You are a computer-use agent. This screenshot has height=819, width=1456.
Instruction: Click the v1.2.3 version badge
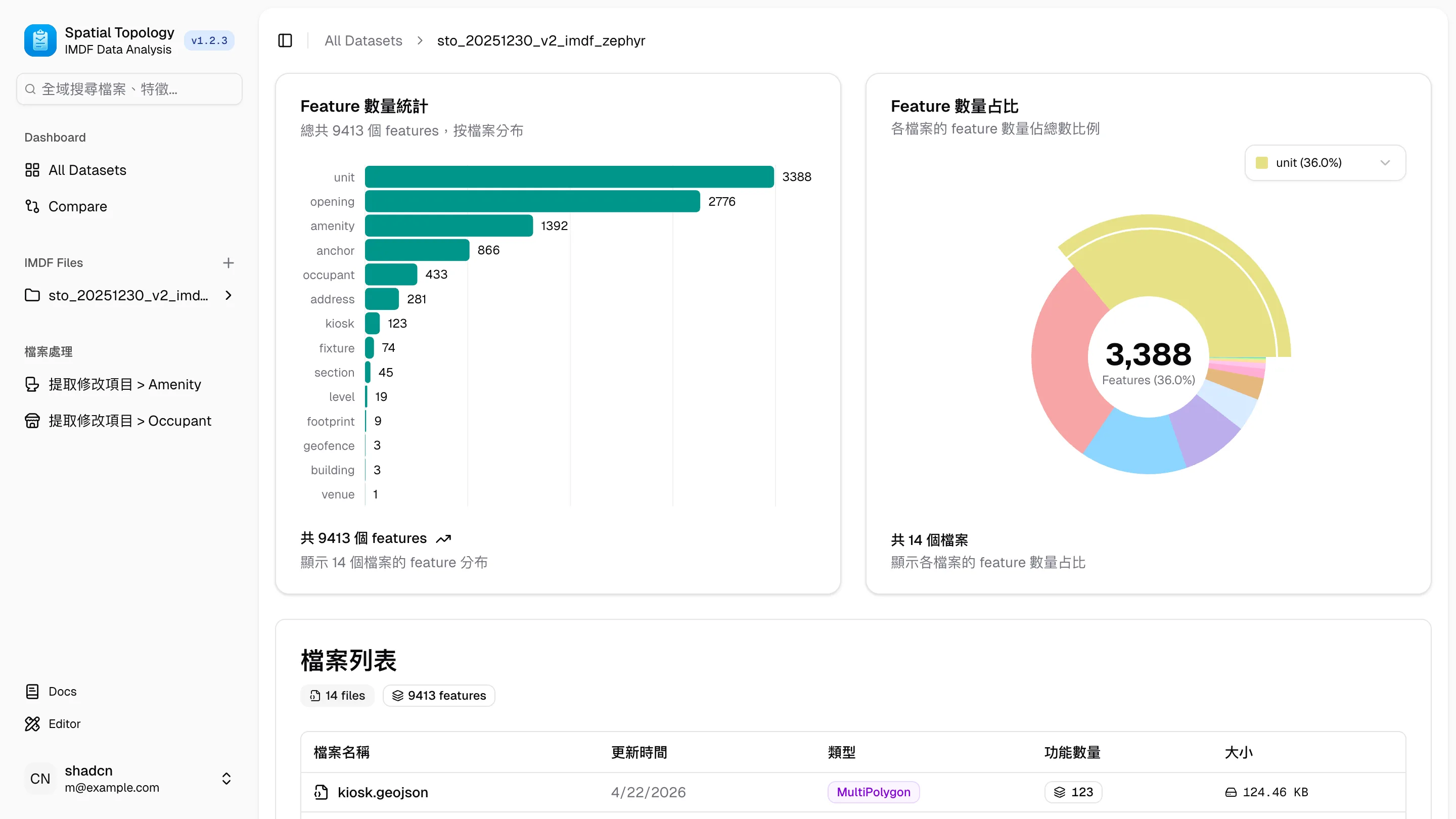(x=209, y=40)
